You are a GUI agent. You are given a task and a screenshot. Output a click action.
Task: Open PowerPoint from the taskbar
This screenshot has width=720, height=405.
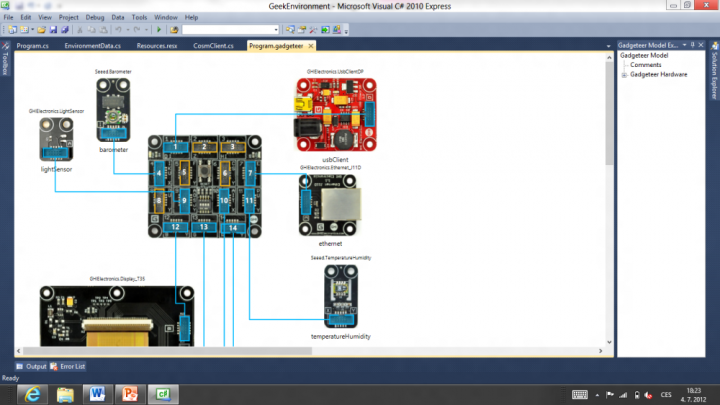tap(130, 394)
